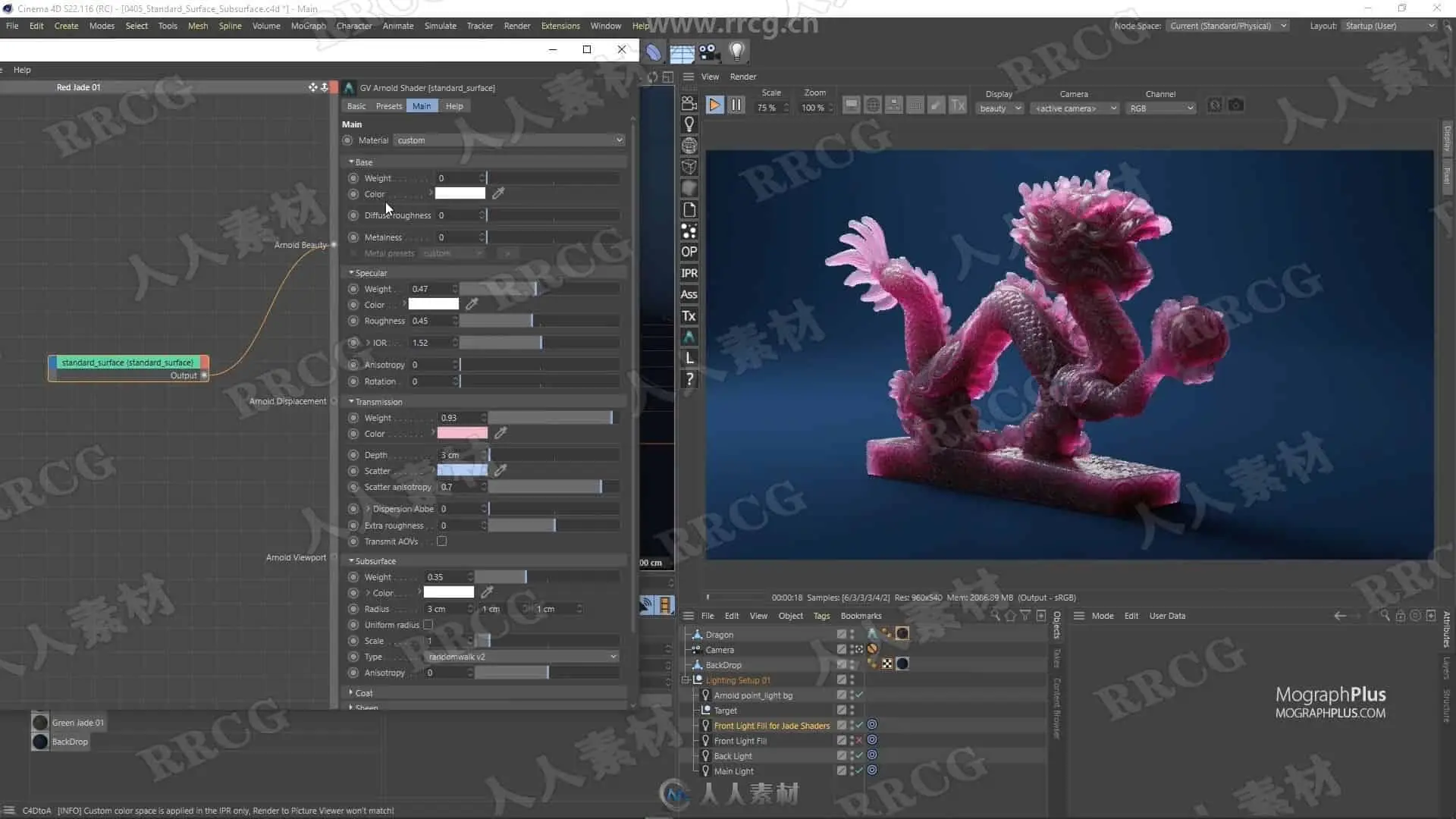The image size is (1456, 819).
Task: Select the Dragon object in Object Manager
Action: (719, 635)
